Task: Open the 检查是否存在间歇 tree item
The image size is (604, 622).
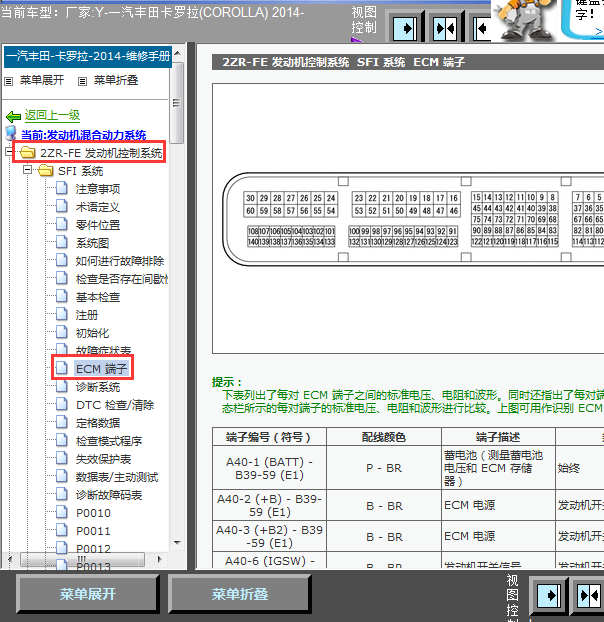Action: (122, 279)
